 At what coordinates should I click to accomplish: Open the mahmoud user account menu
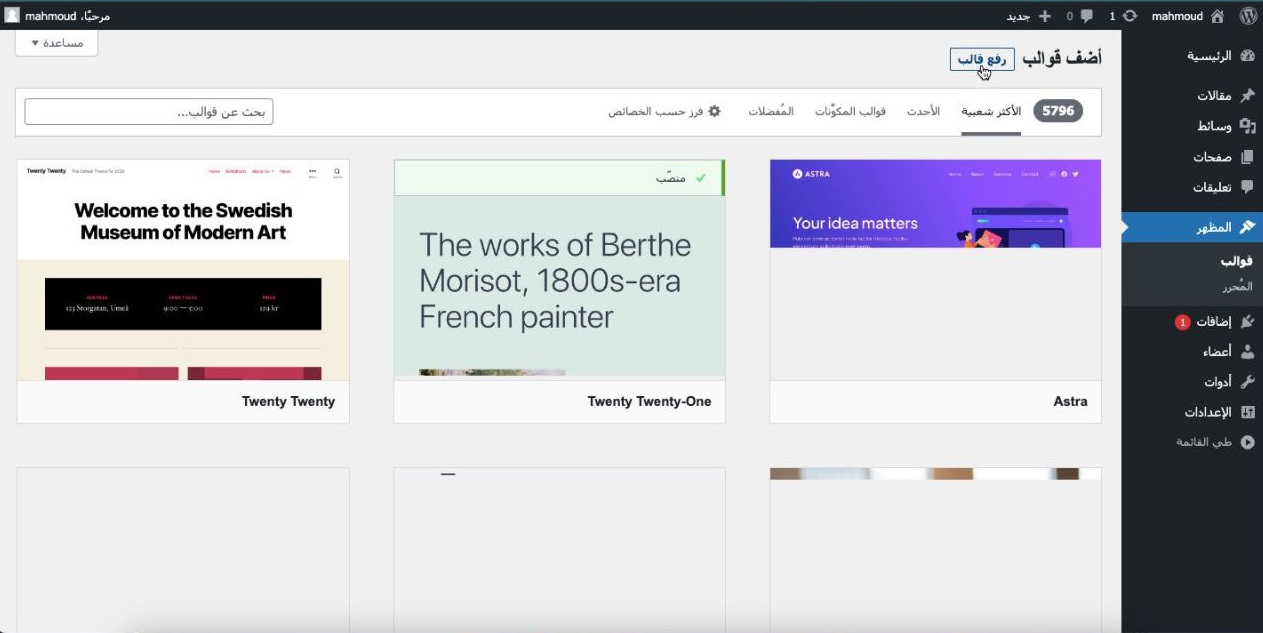tap(58, 16)
